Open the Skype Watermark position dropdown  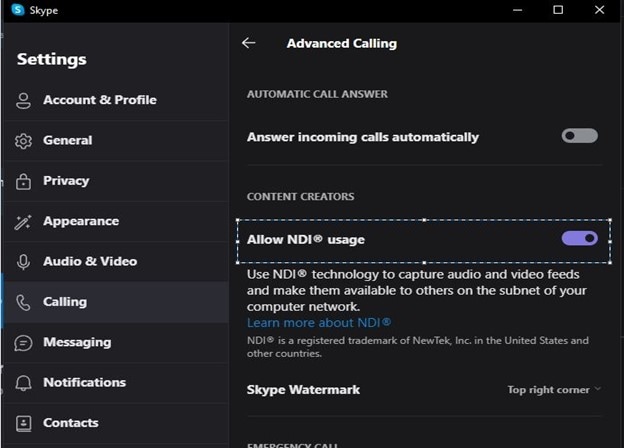click(x=554, y=390)
